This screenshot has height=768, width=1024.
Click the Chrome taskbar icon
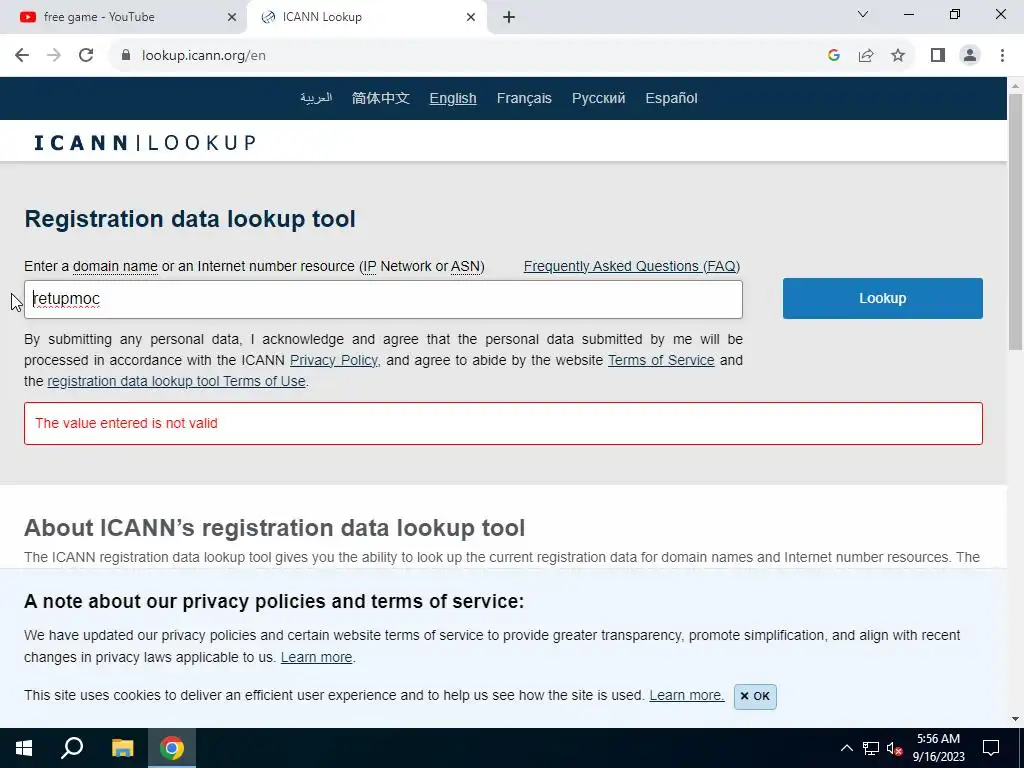pyautogui.click(x=172, y=748)
